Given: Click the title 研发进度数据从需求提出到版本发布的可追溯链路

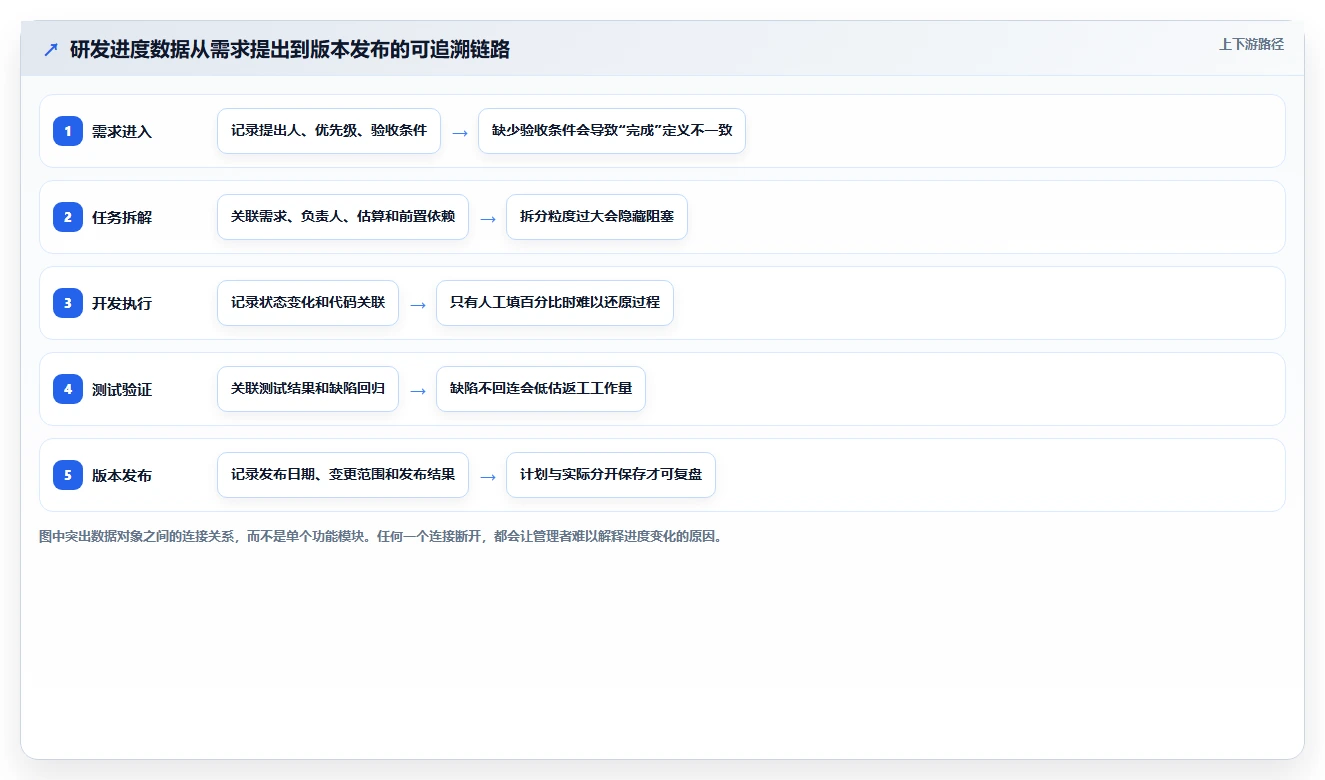Looking at the screenshot, I should (290, 50).
